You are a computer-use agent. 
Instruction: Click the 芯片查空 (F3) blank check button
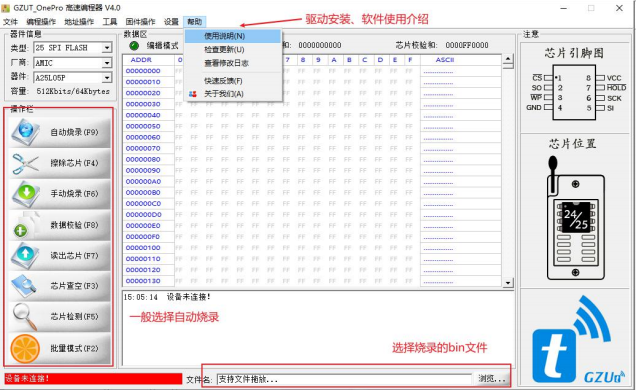click(60, 286)
